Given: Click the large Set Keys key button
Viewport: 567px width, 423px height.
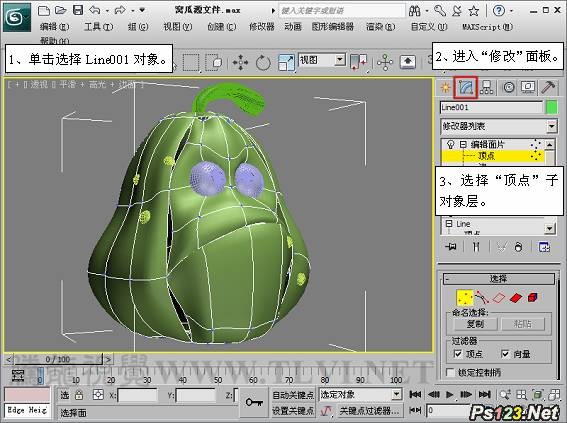Looking at the screenshot, I should point(254,402).
